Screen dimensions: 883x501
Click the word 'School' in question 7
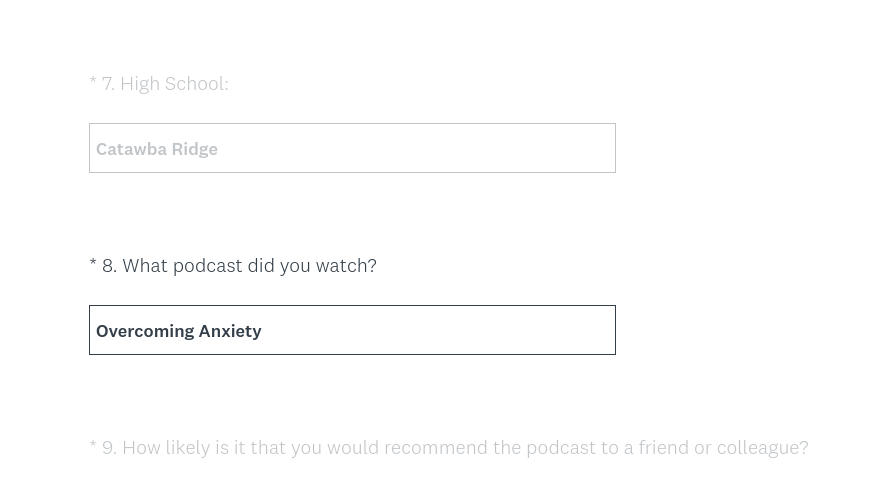[195, 83]
